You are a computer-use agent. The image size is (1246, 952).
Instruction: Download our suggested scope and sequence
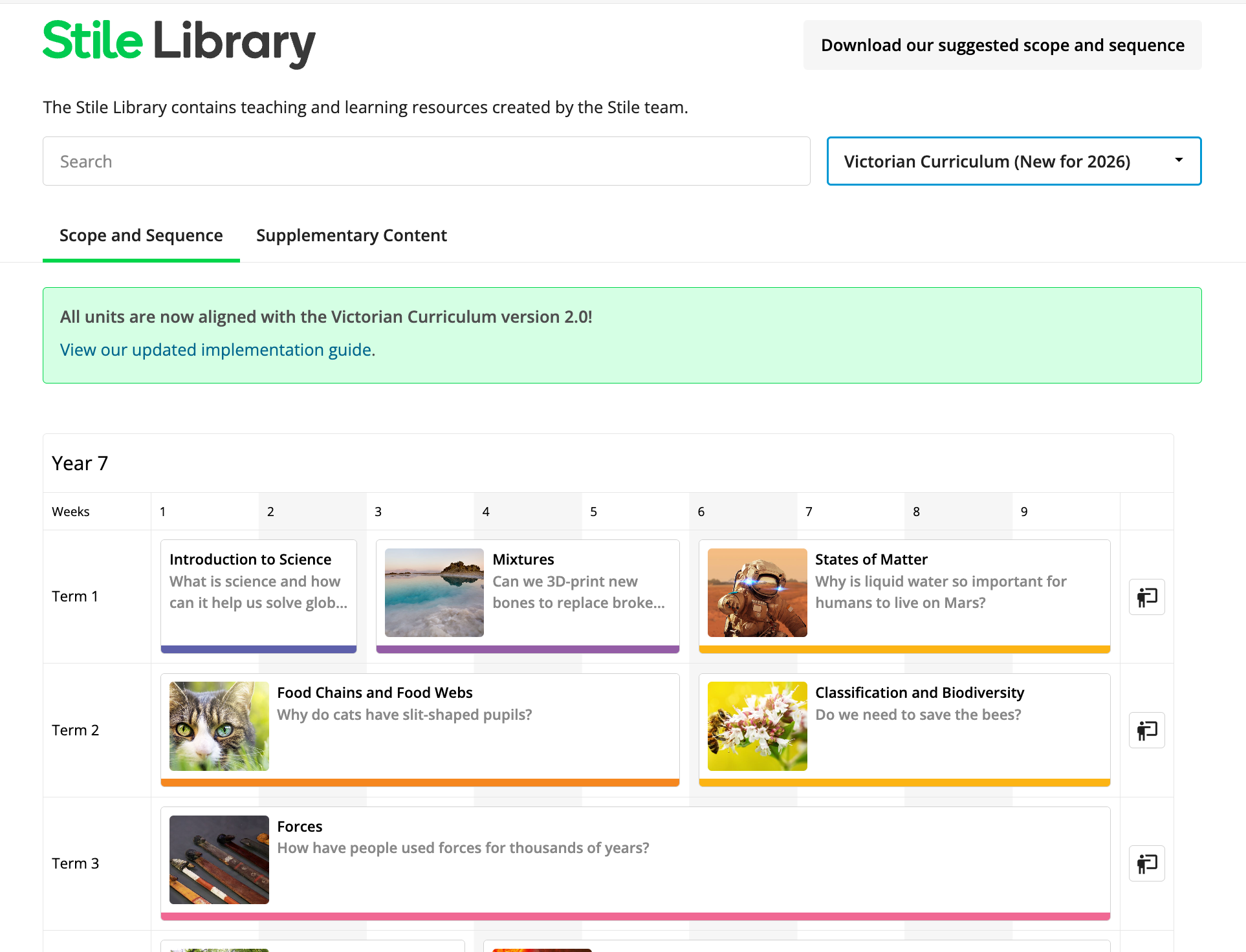tap(1002, 45)
